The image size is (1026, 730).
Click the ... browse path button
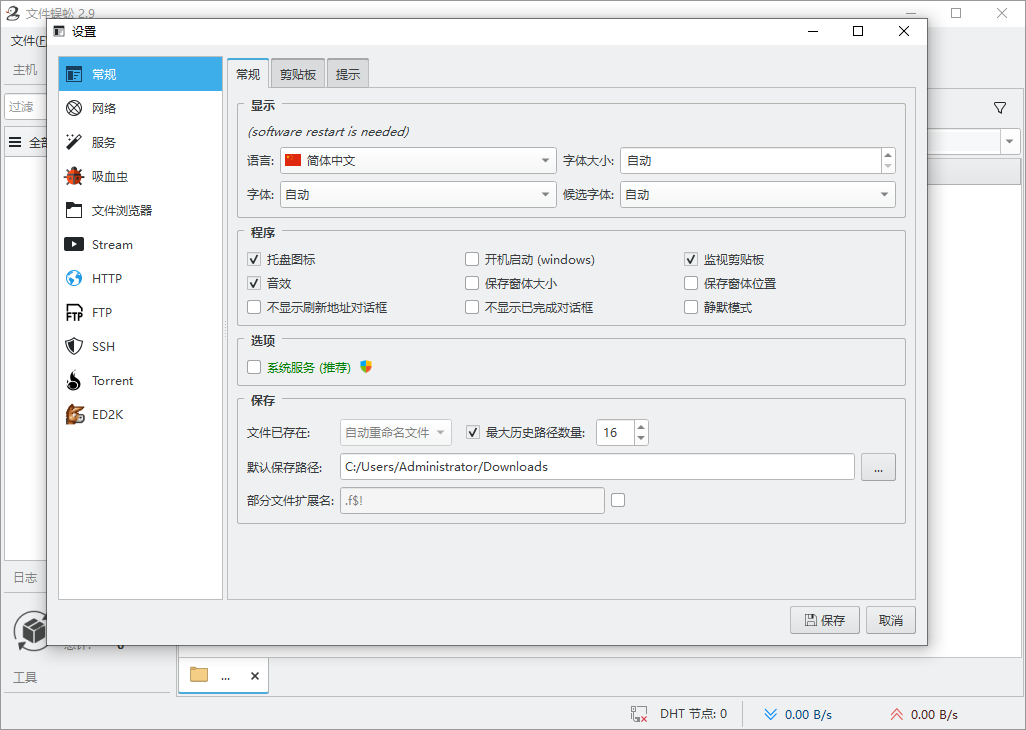pos(878,467)
